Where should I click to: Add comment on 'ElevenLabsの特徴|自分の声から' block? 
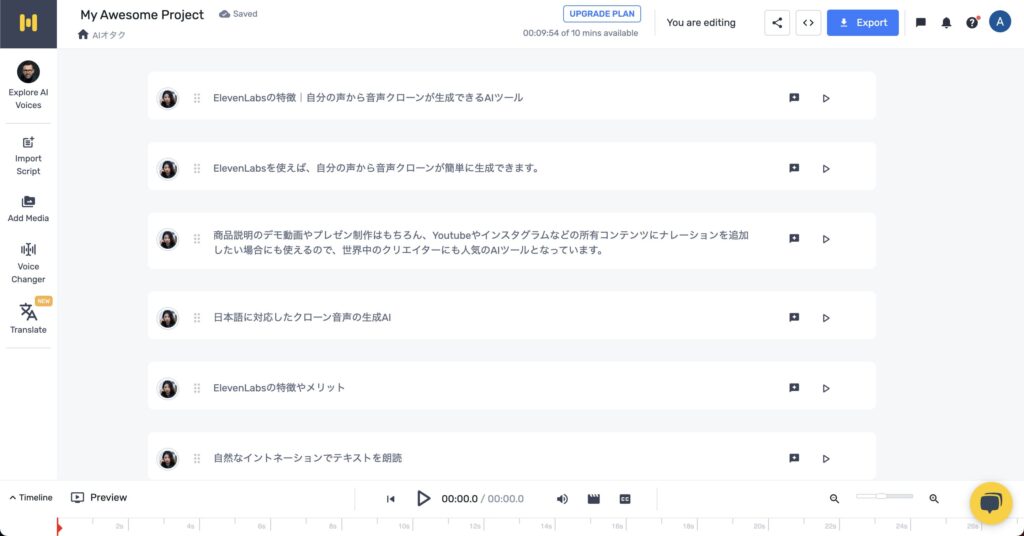point(794,98)
